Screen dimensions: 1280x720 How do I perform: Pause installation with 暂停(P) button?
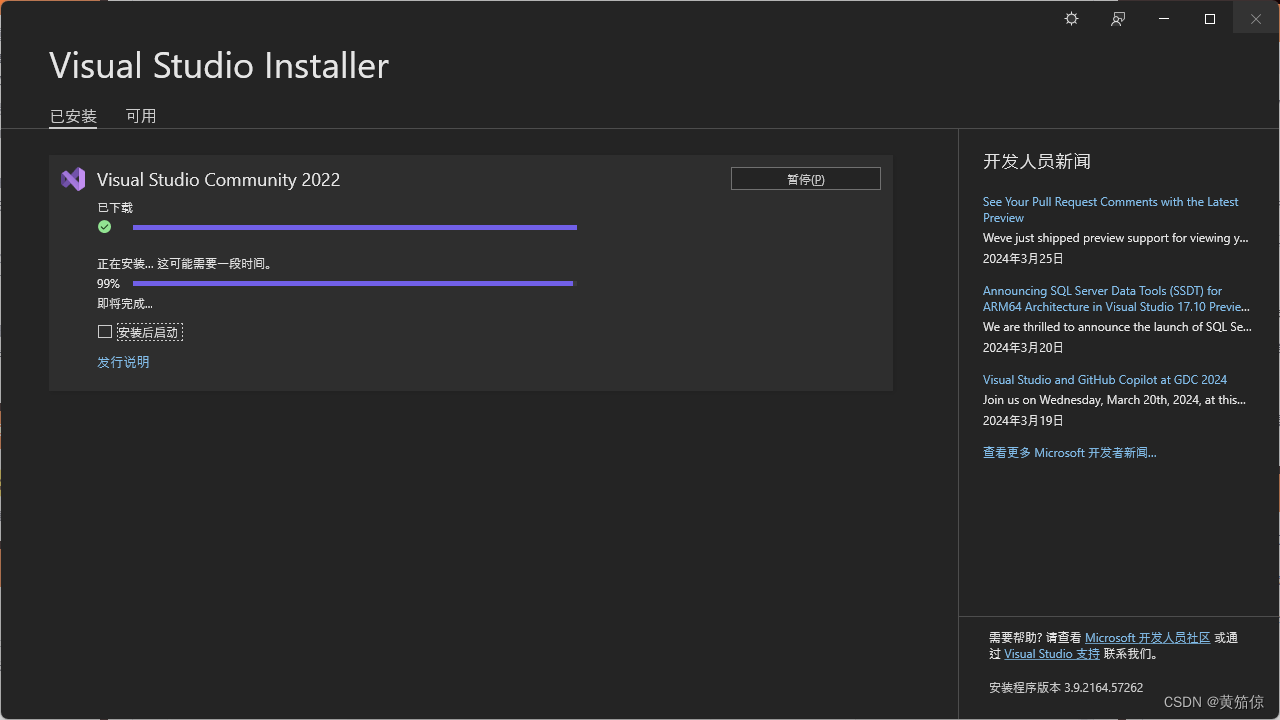pos(806,179)
